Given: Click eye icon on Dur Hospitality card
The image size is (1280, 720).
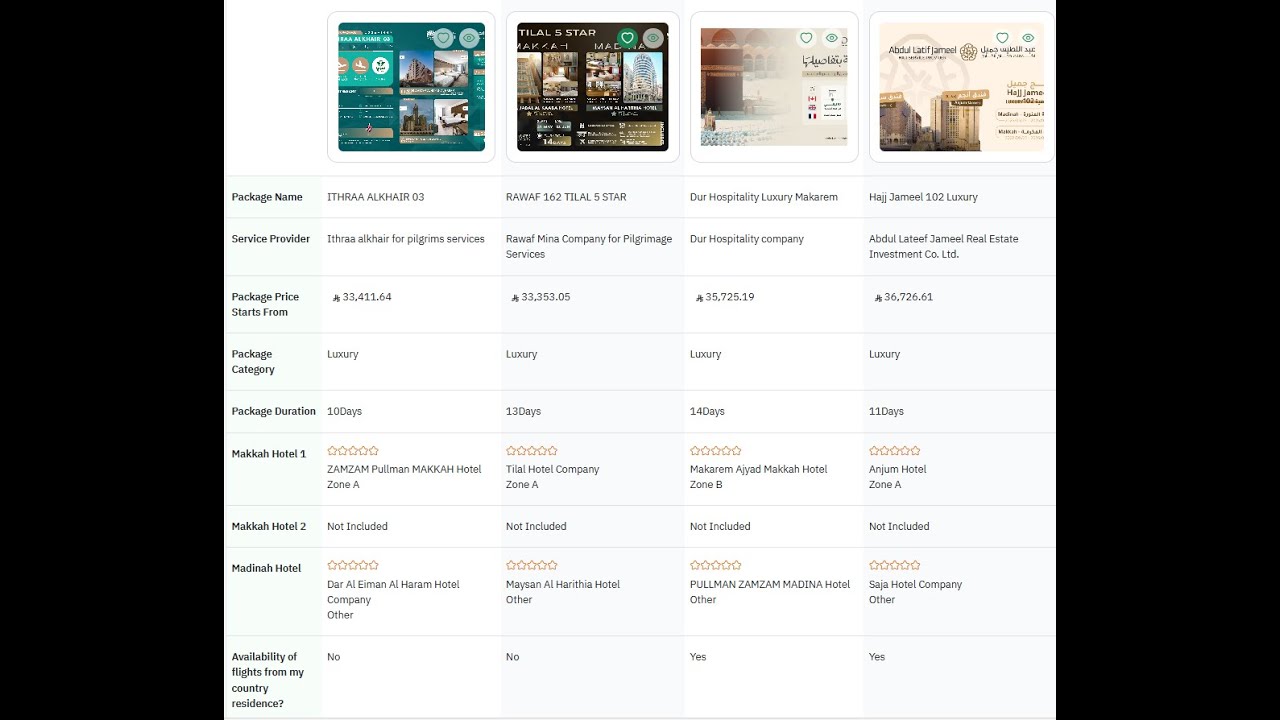Looking at the screenshot, I should [831, 38].
